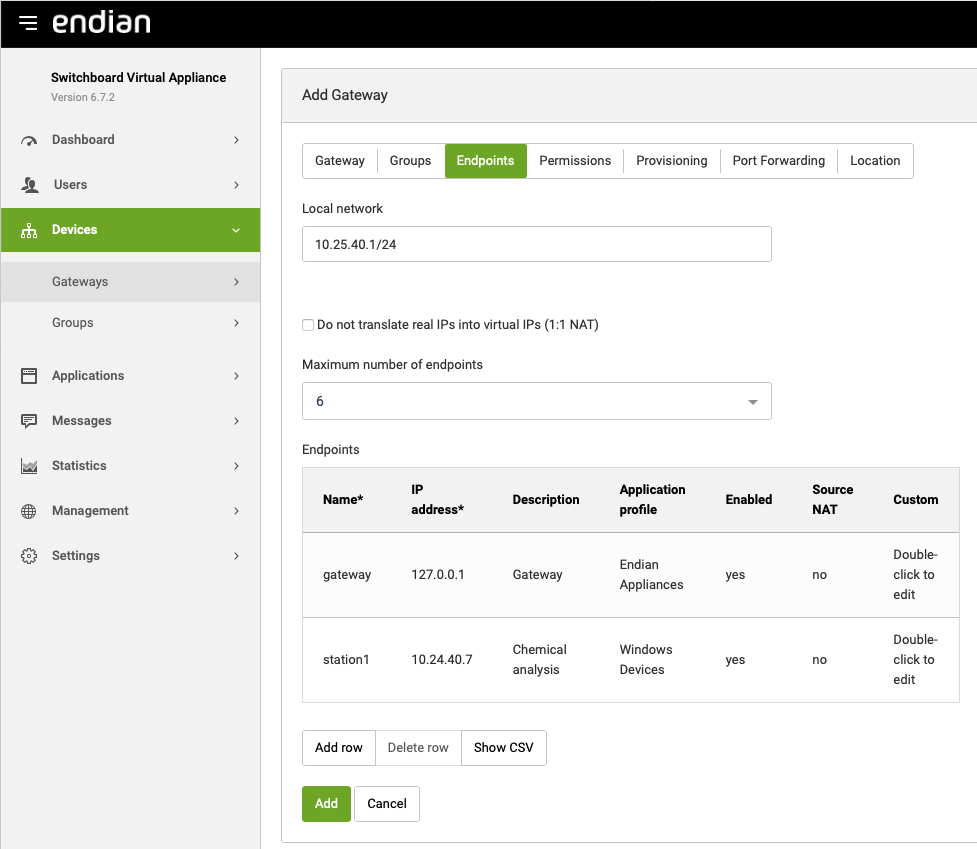The image size is (977, 849).
Task: Expand the Groups sidebar submenu chevron
Action: pyautogui.click(x=236, y=323)
